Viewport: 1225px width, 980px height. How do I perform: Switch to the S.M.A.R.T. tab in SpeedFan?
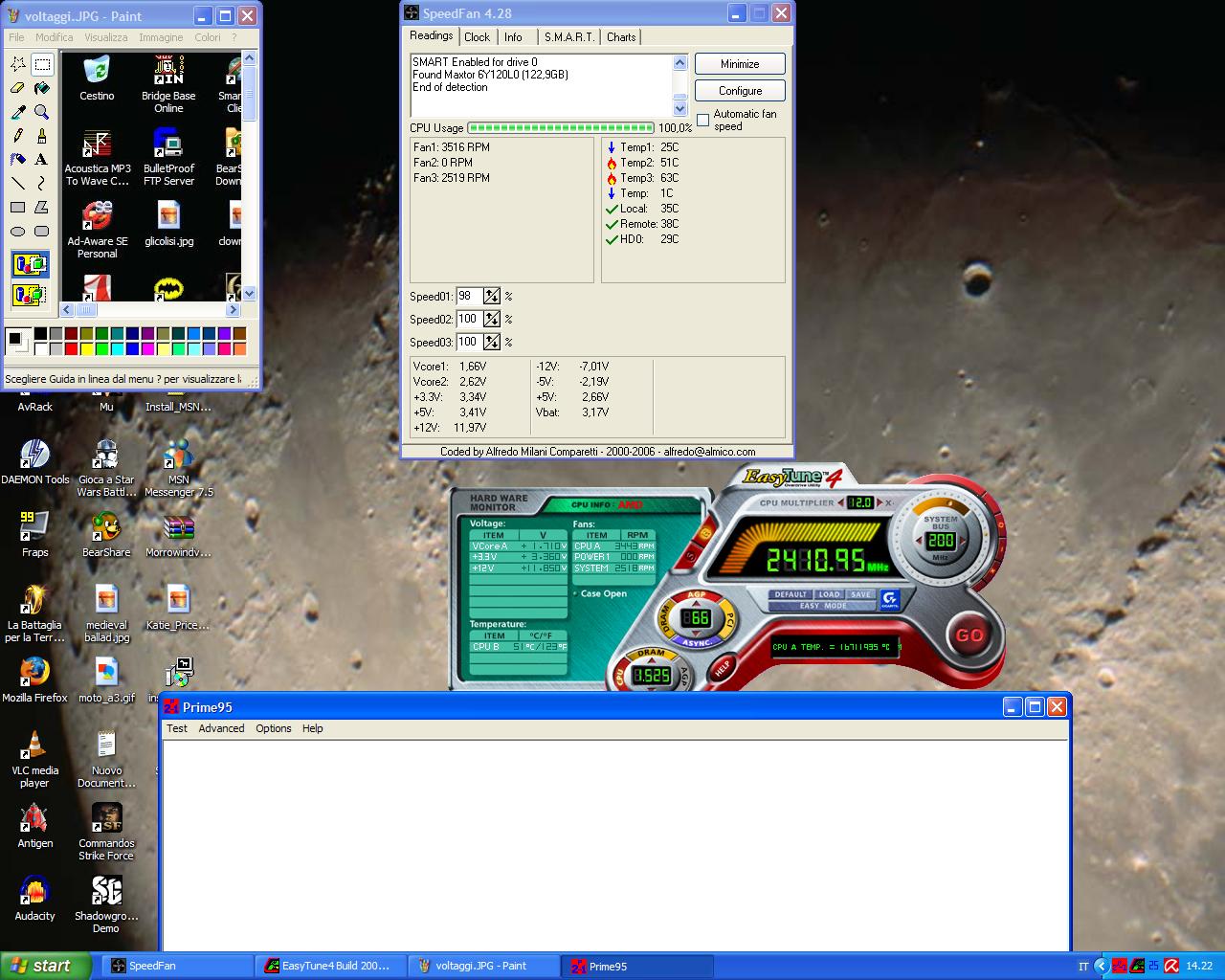coord(569,37)
